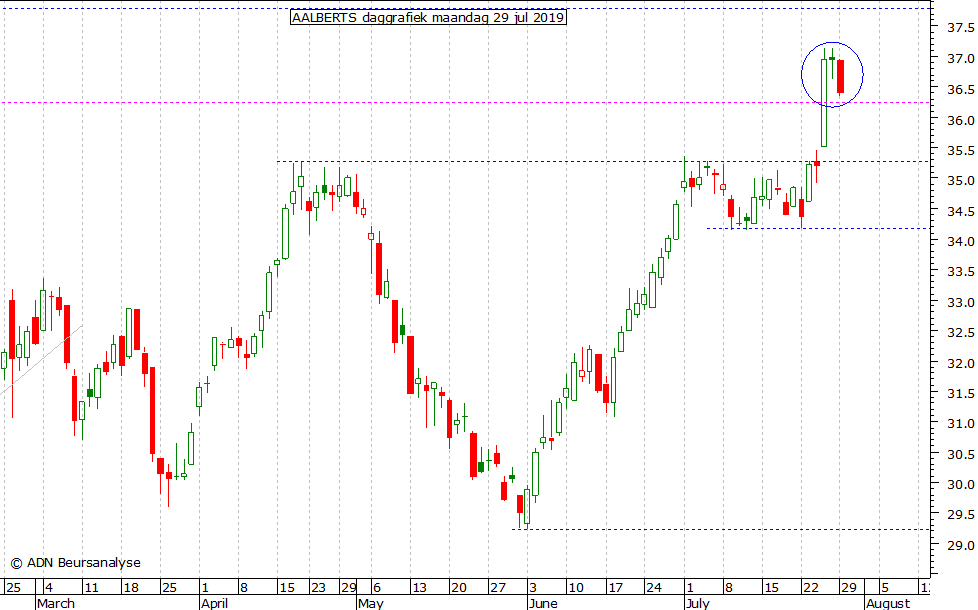Click the 33.5 price axis label
Screen dimensions: 978x610
pos(961,272)
